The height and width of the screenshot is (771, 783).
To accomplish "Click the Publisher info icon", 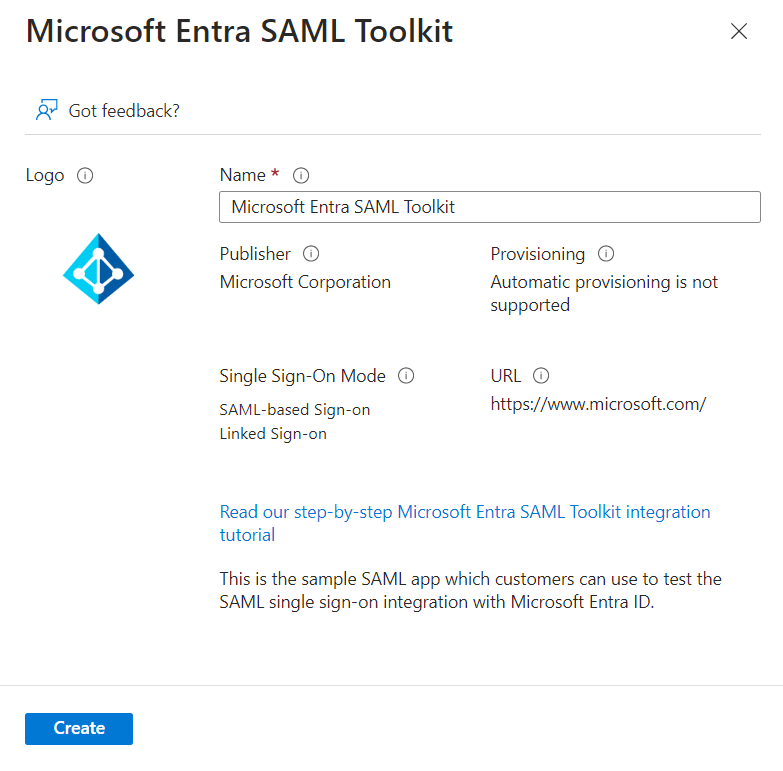I will (311, 254).
